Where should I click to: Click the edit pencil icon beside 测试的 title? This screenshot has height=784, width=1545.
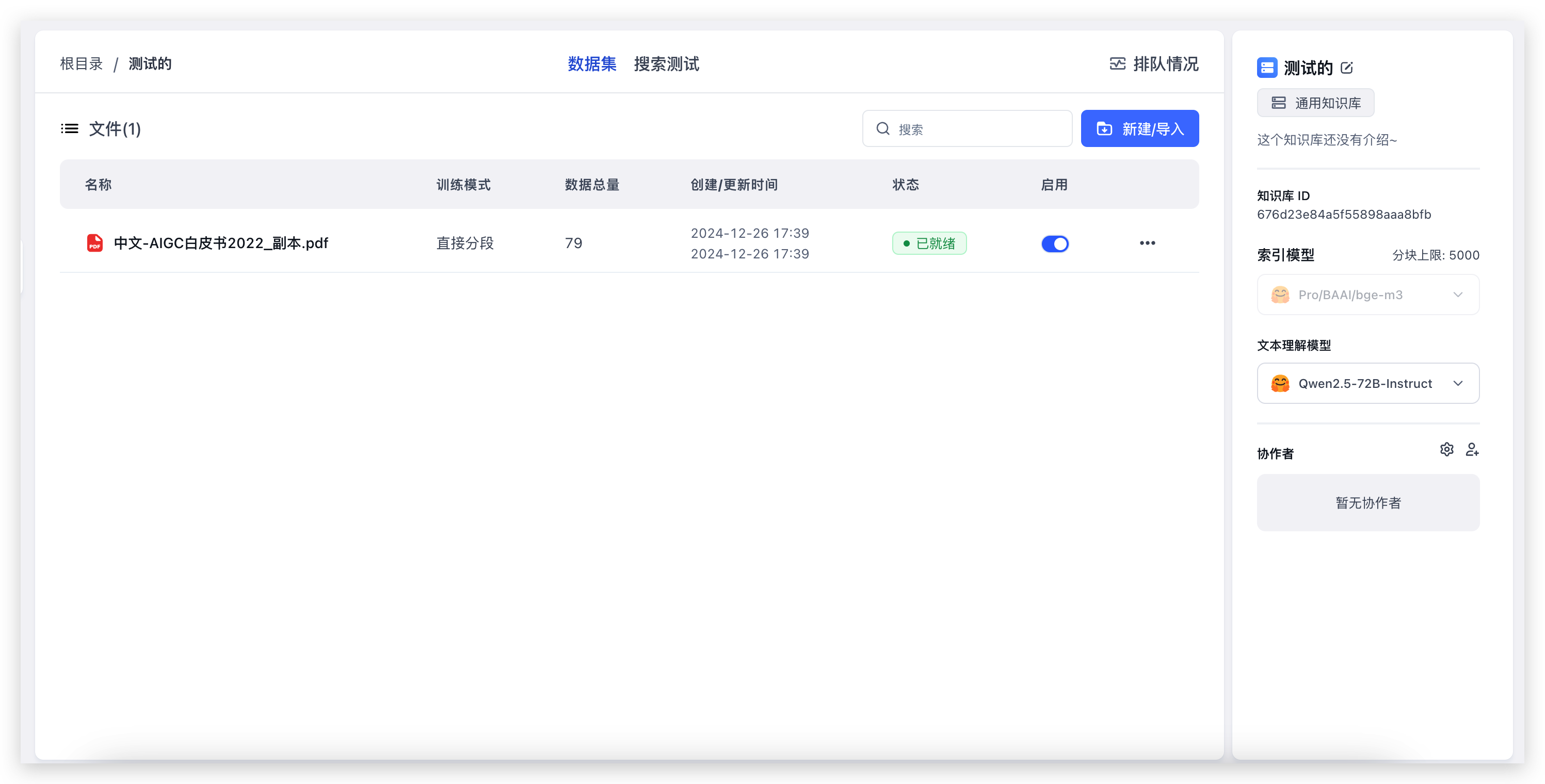click(1346, 68)
